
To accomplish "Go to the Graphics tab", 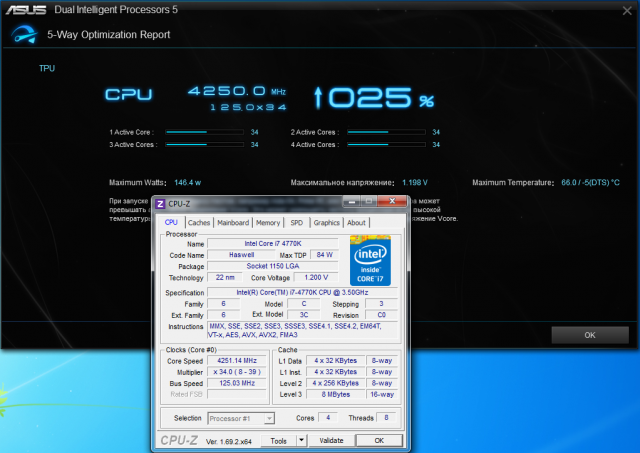I will [x=327, y=223].
